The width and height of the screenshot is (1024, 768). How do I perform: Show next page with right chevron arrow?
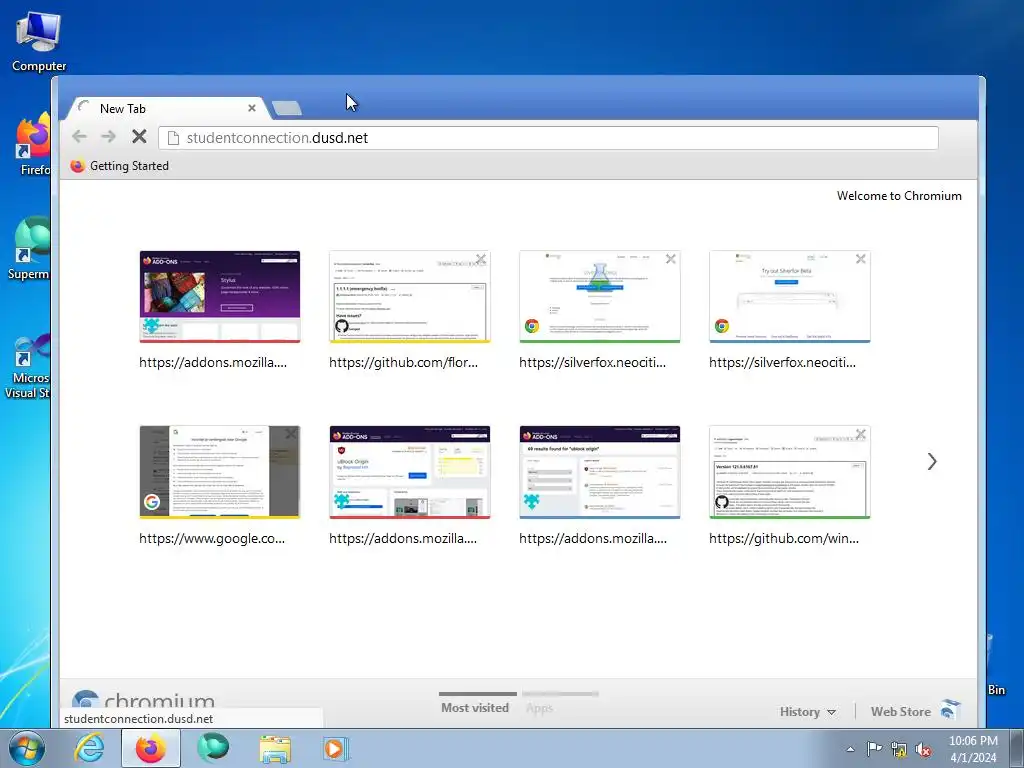[932, 462]
